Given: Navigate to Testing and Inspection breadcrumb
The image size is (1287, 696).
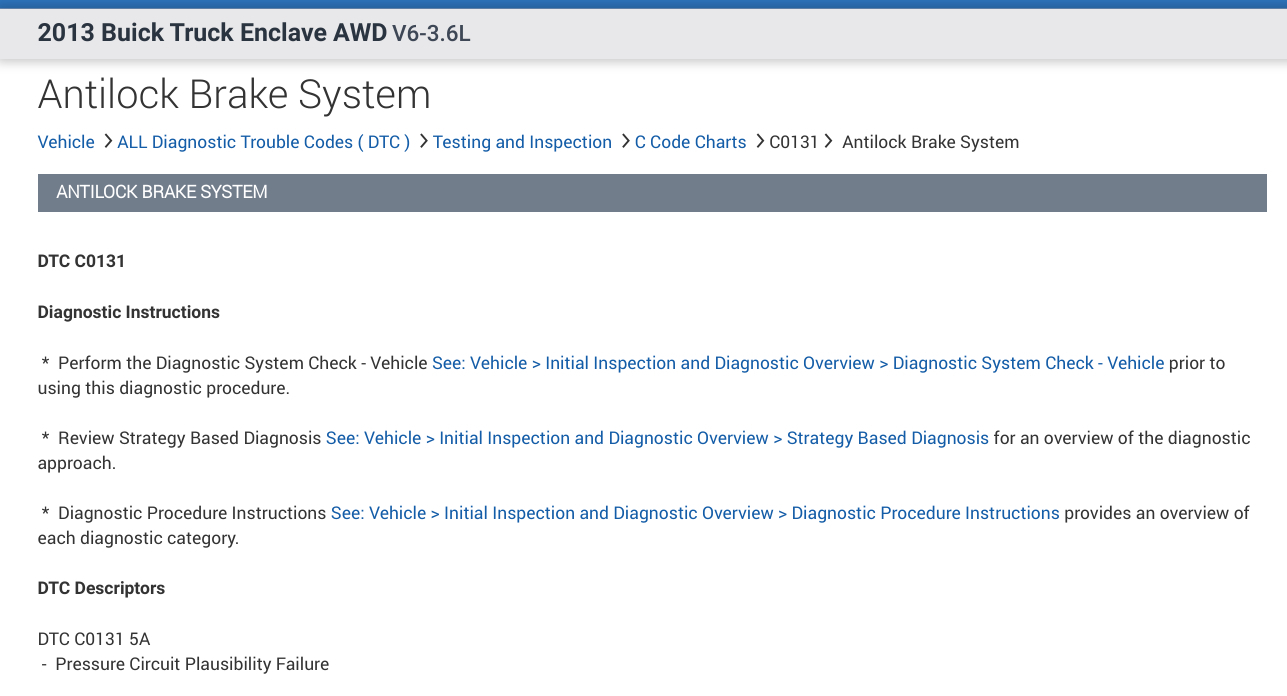Looking at the screenshot, I should point(522,142).
